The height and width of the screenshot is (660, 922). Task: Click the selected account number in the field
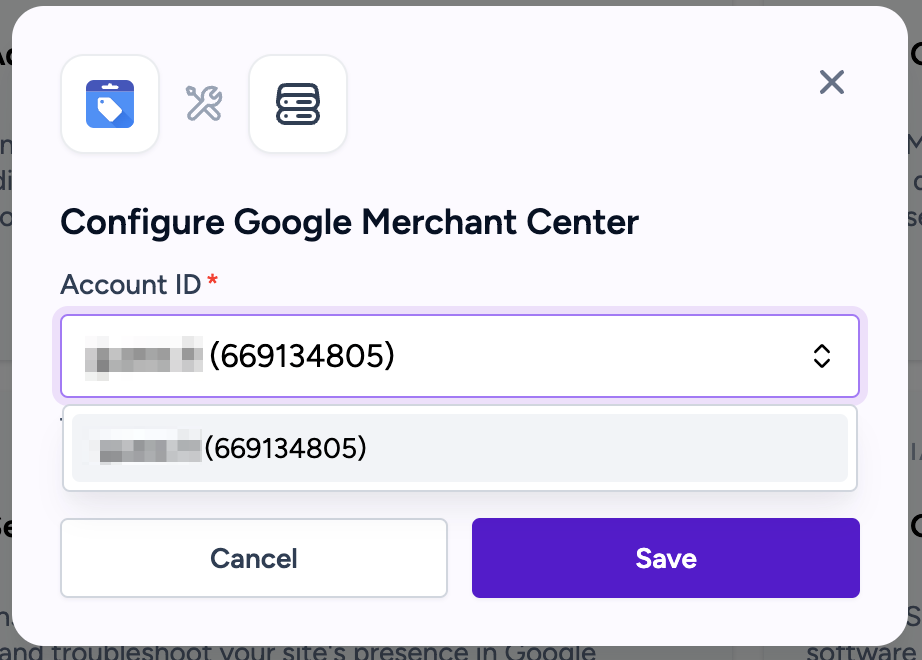[x=301, y=355]
